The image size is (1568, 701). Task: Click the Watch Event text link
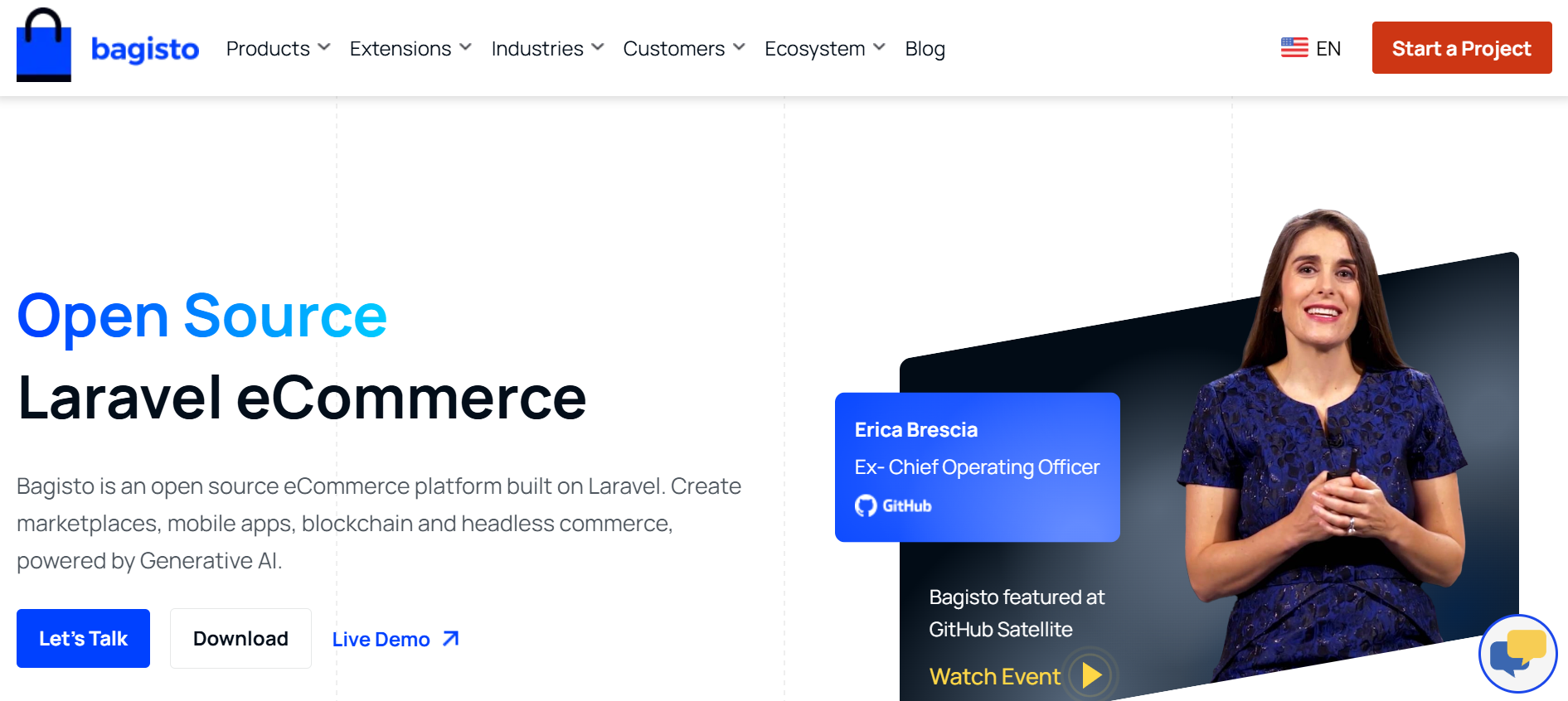point(995,676)
